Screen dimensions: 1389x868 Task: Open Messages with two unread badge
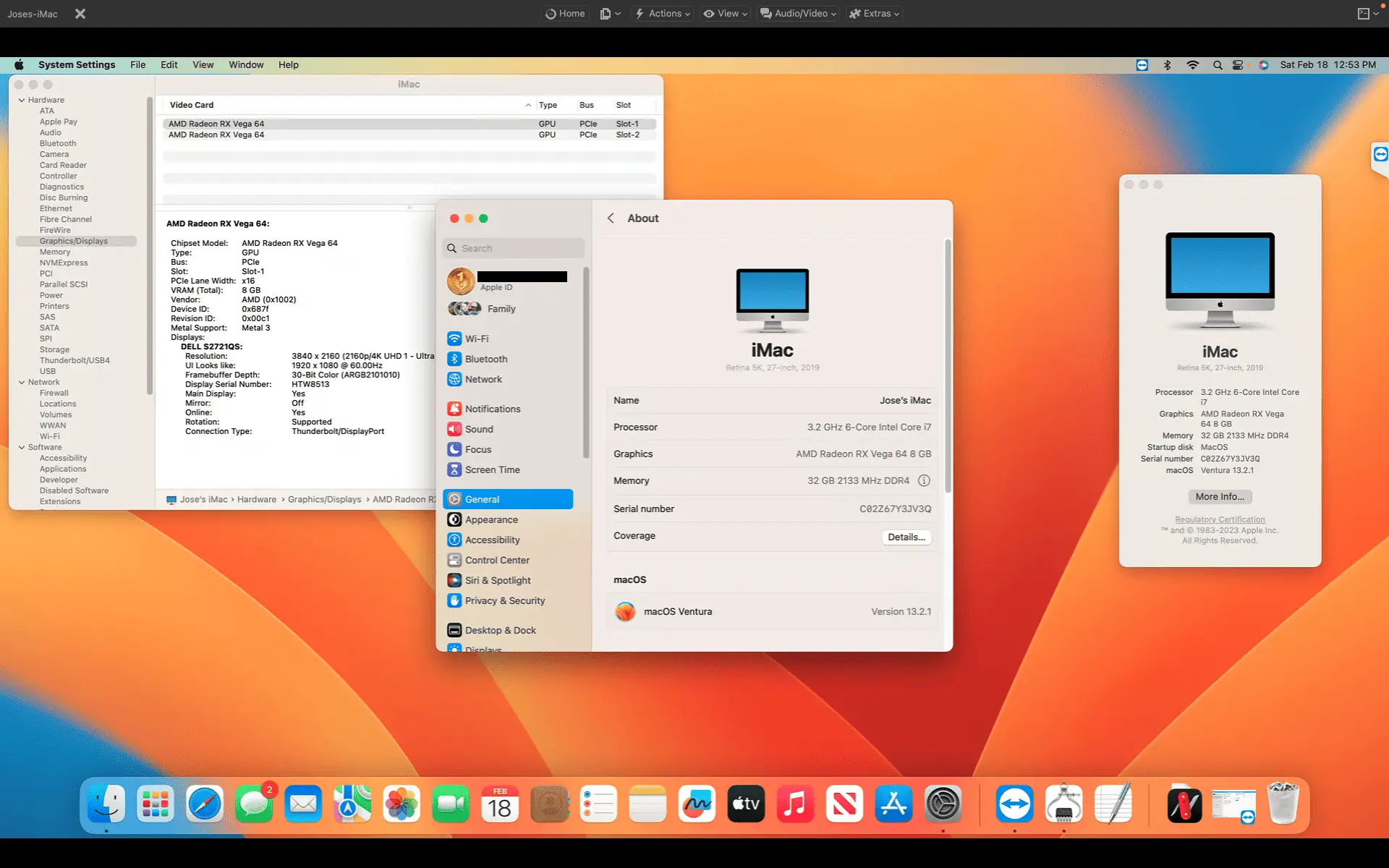[x=254, y=804]
